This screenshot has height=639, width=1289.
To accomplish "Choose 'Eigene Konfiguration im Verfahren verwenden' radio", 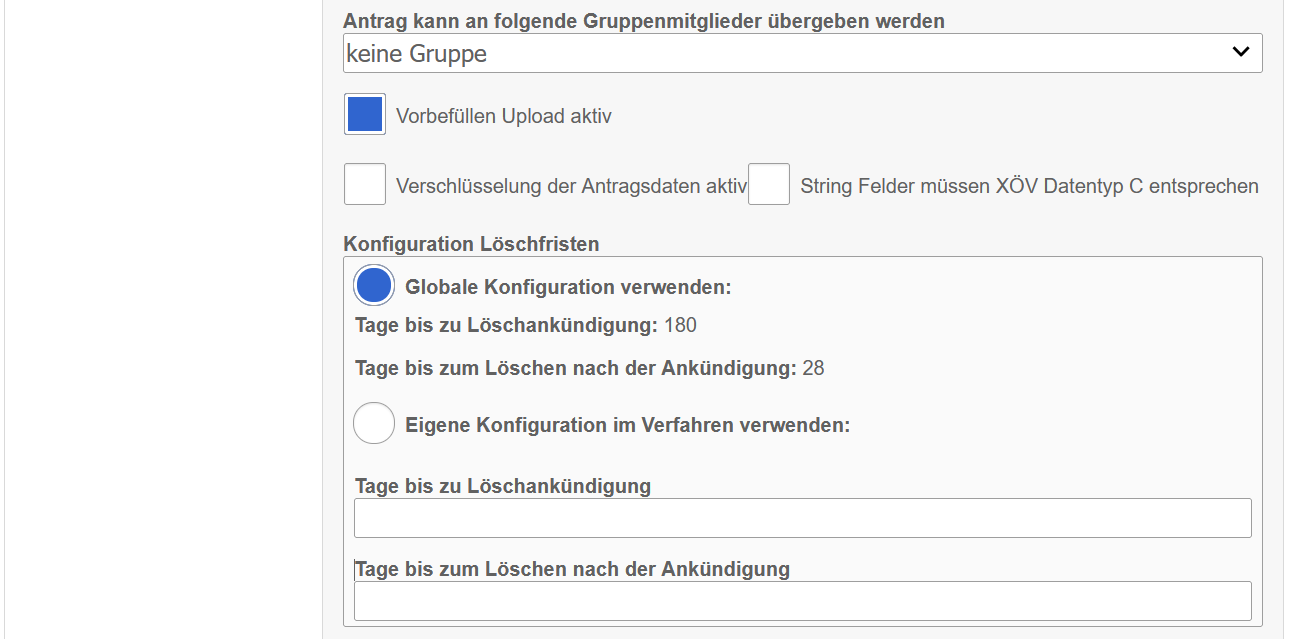I will (374, 423).
